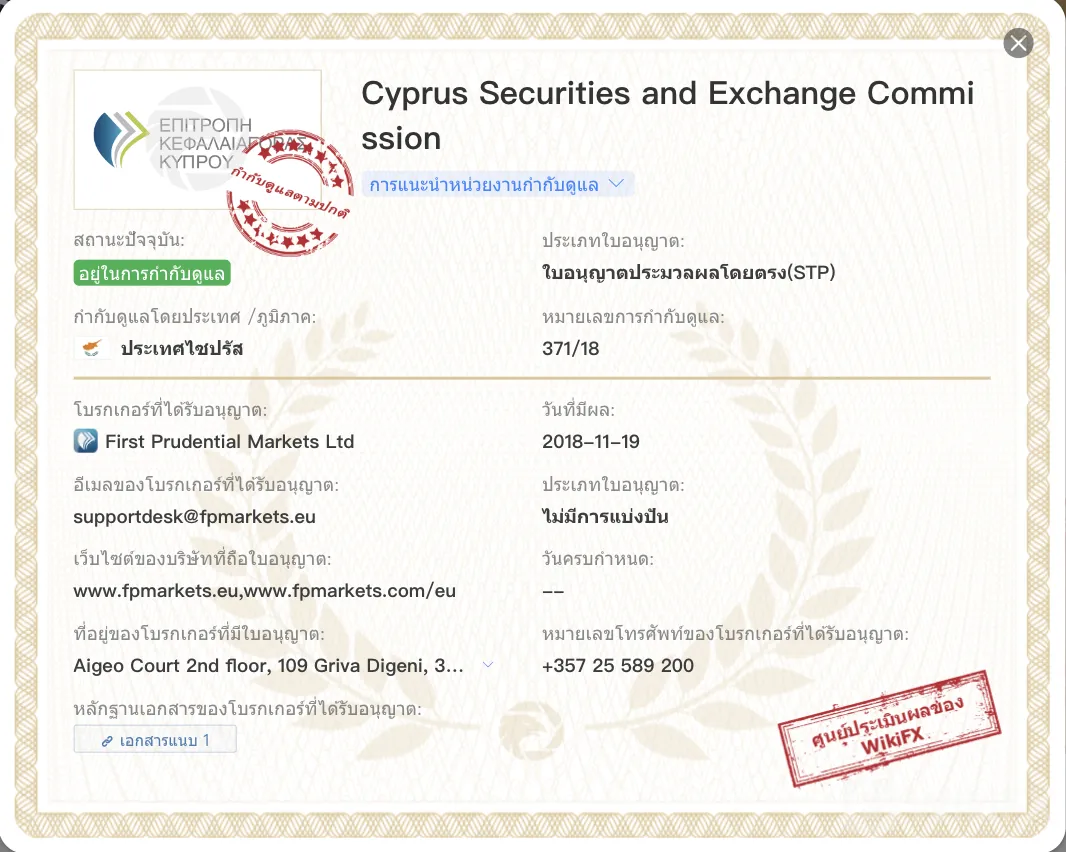Click the green regulated status badge
Image resolution: width=1066 pixels, height=852 pixels.
[152, 273]
